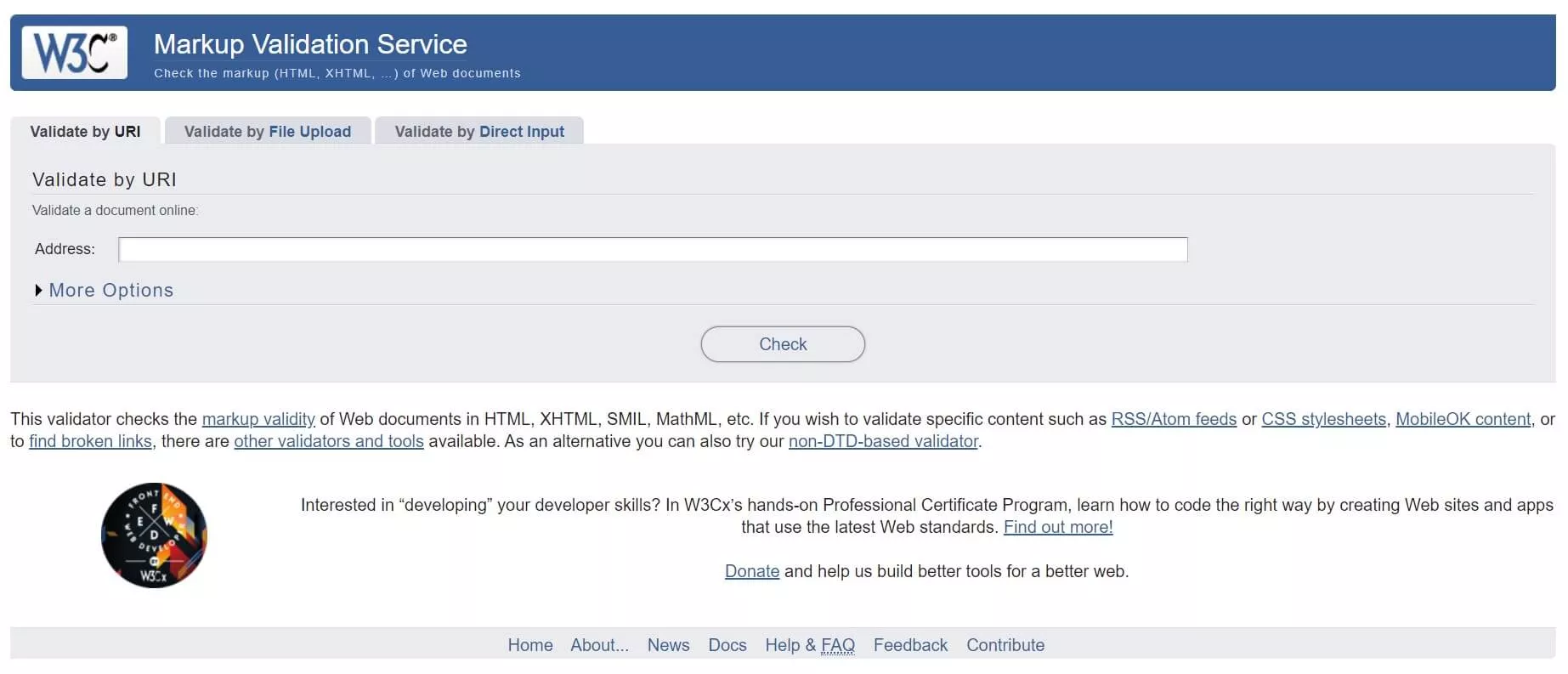Open Contribute in footer menu
The width and height of the screenshot is (1568, 674).
coord(1005,645)
